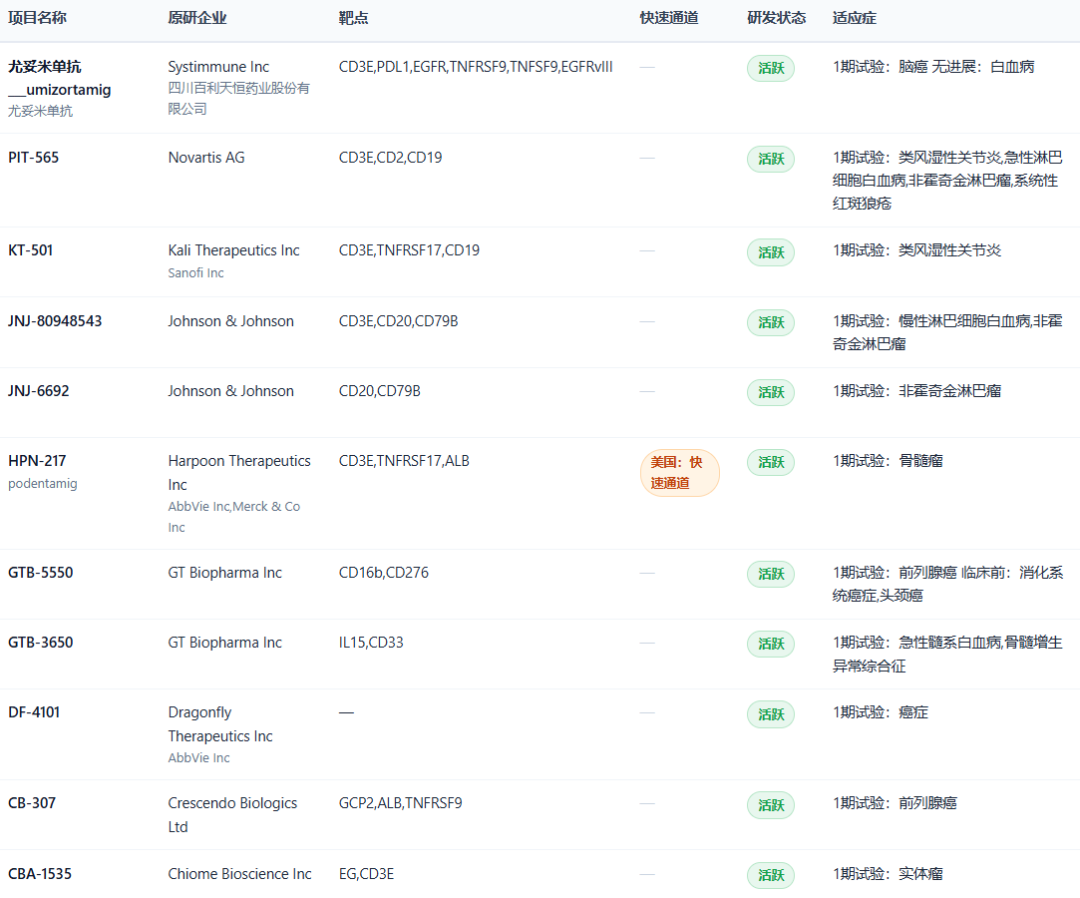1080x898 pixels.
Task: Open the KT-501 project
Action: tap(30, 251)
